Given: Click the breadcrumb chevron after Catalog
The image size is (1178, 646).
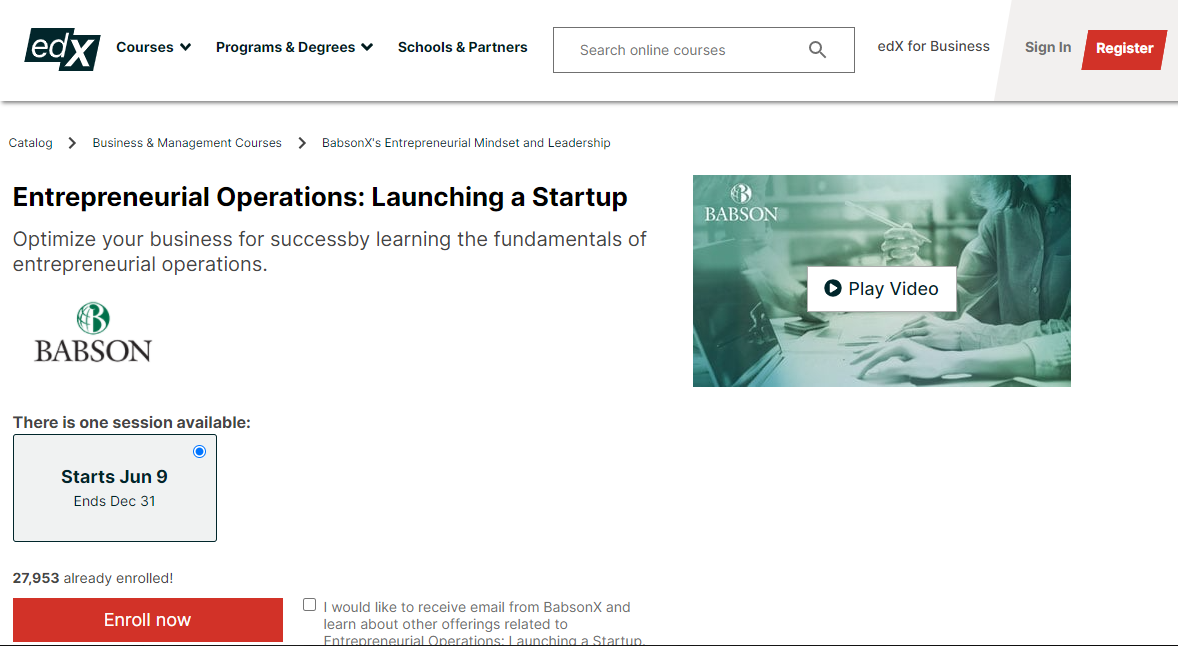Looking at the screenshot, I should click(x=71, y=142).
